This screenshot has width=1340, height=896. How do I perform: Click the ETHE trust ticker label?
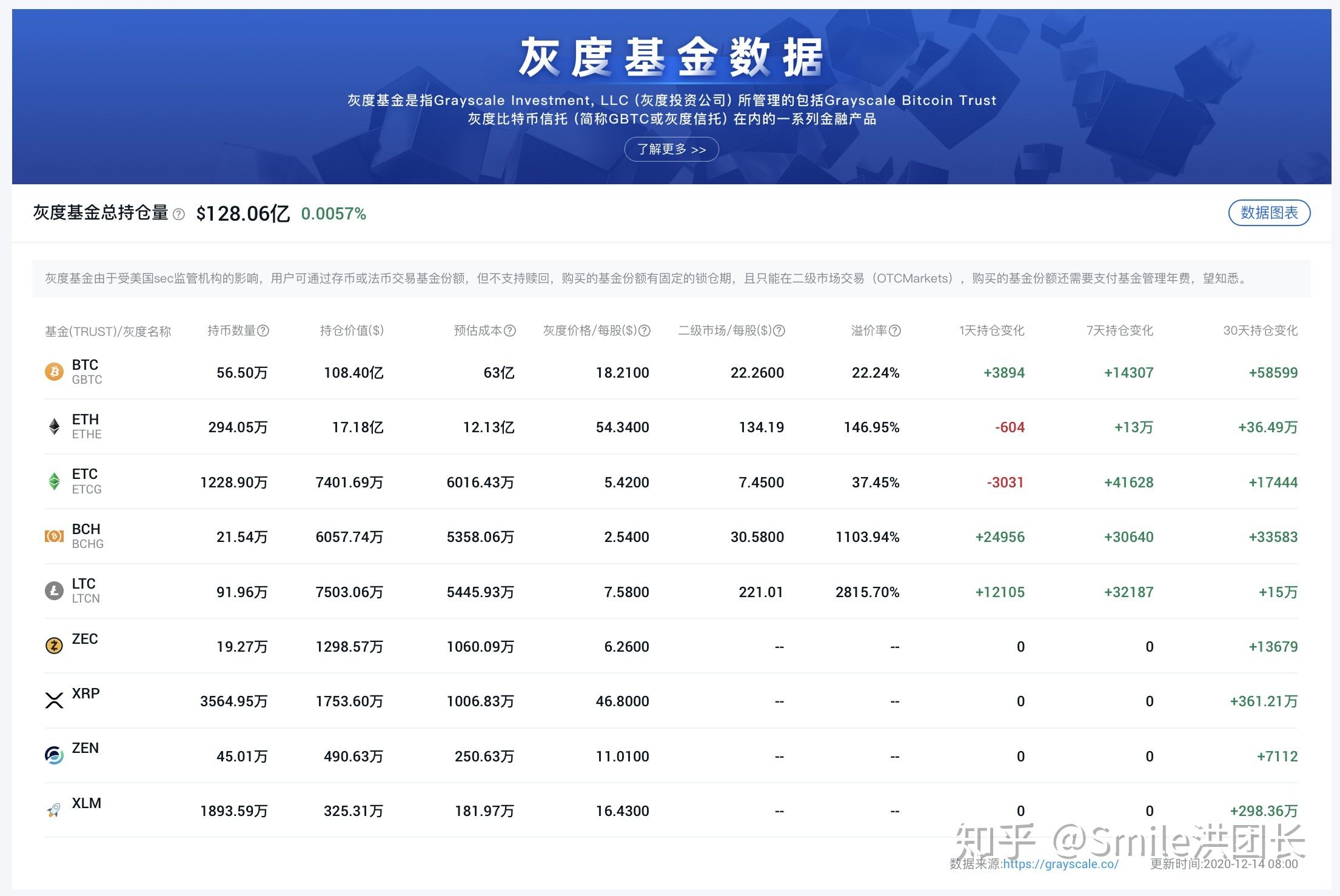87,434
